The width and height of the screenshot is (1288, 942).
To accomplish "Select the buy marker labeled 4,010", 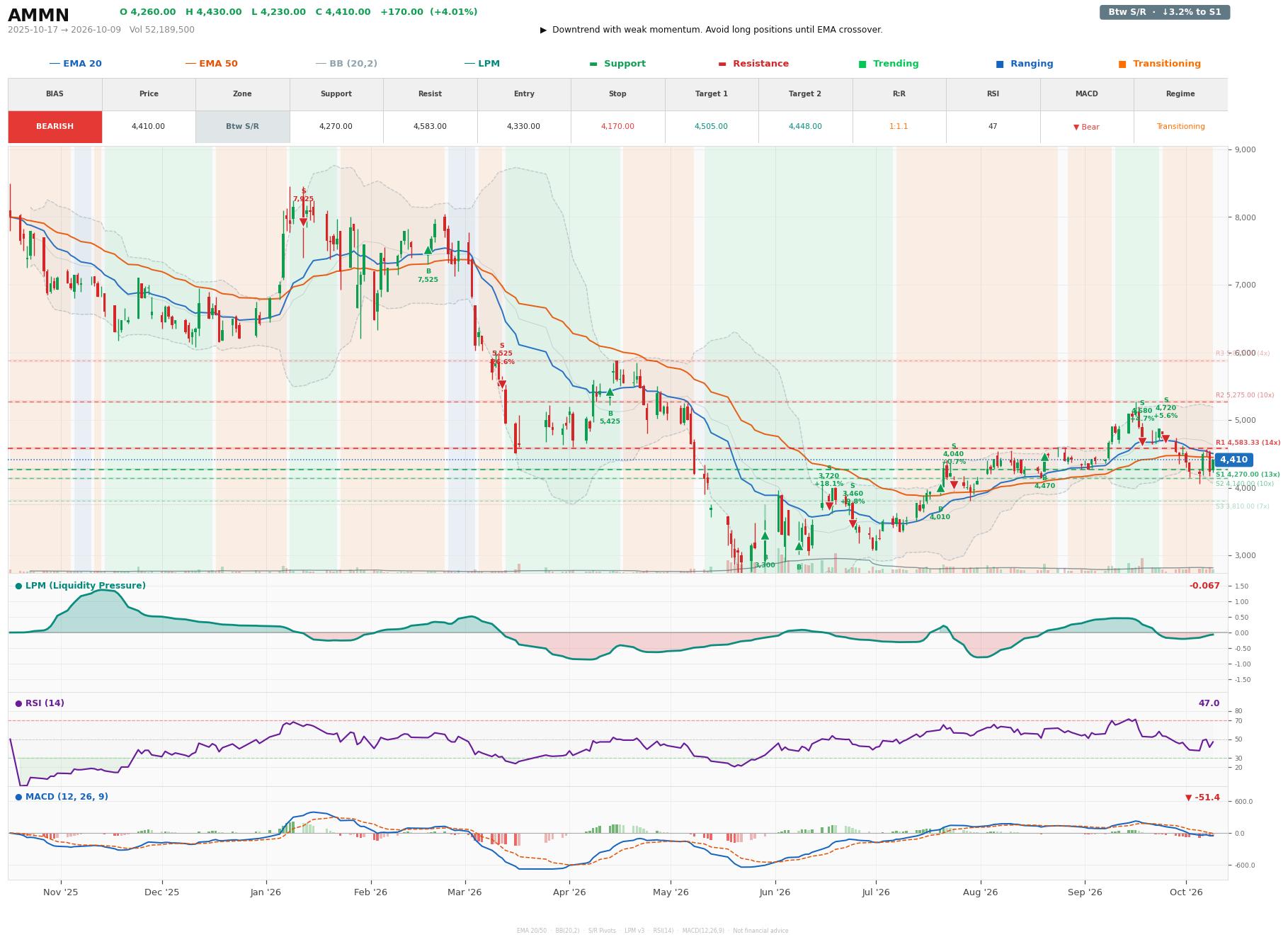I will [x=940, y=488].
